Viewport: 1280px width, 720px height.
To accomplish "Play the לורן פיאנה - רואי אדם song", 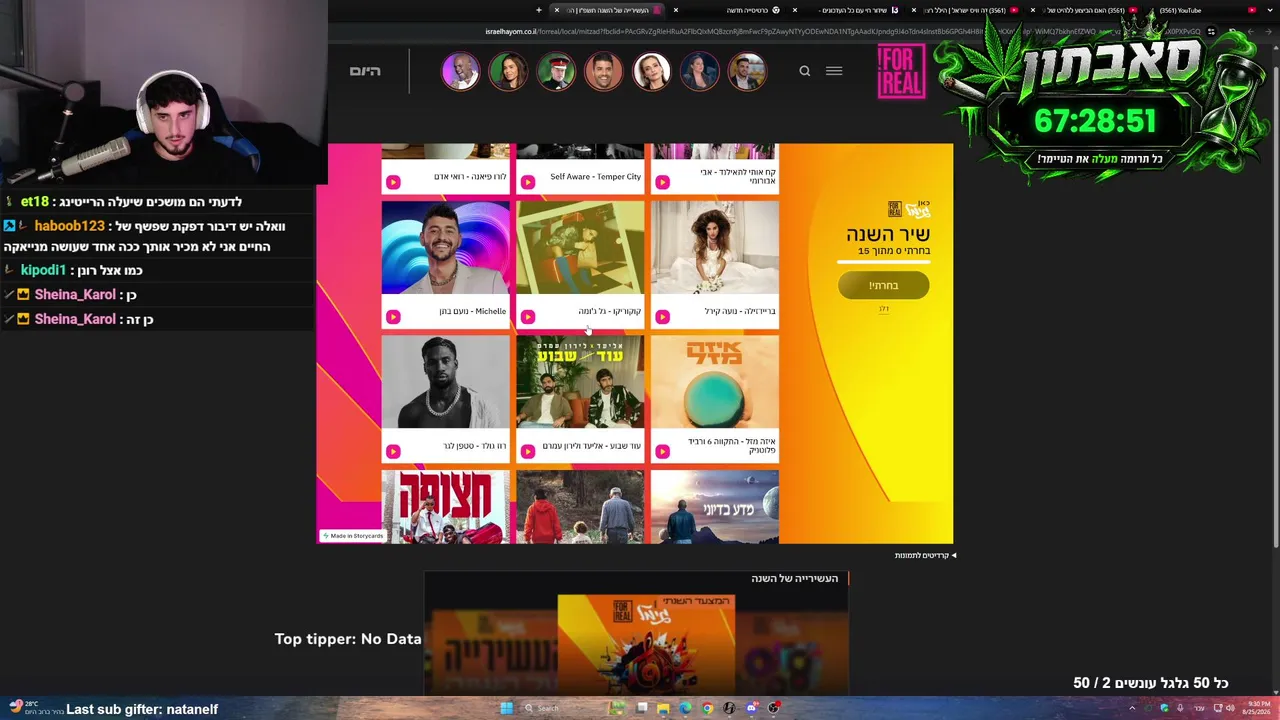I will 393,181.
